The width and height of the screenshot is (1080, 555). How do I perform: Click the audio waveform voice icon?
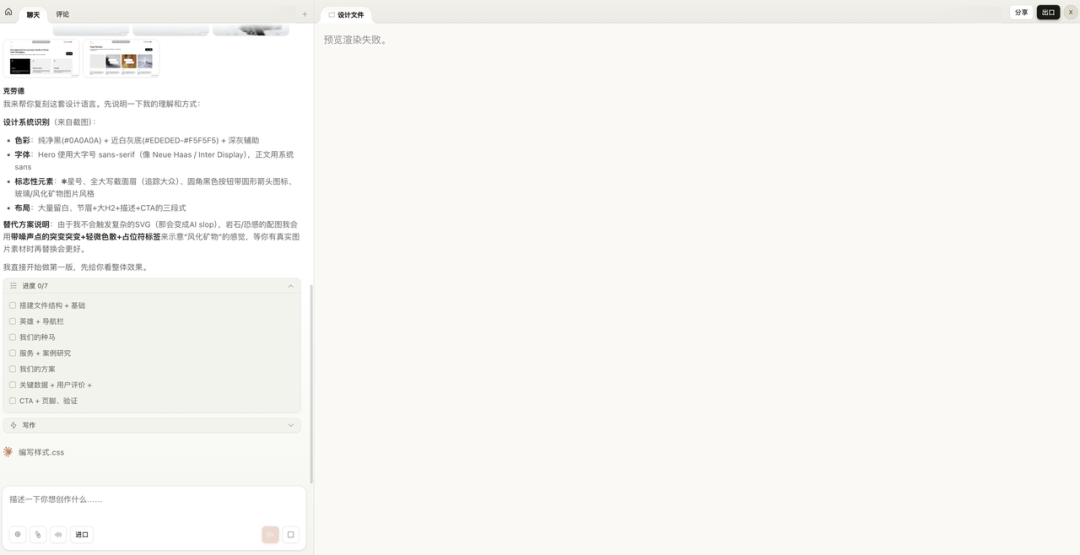tap(59, 534)
